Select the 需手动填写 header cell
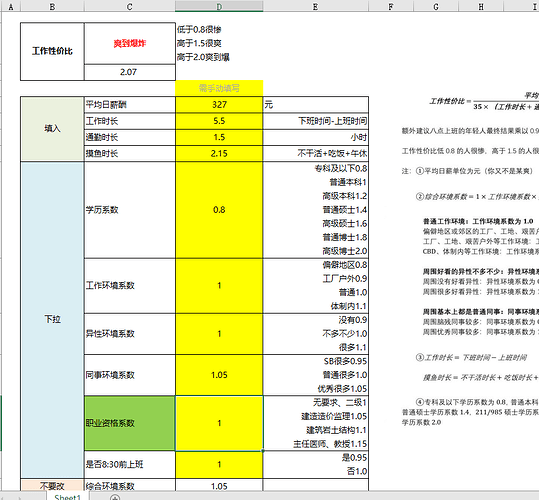 tap(219, 88)
